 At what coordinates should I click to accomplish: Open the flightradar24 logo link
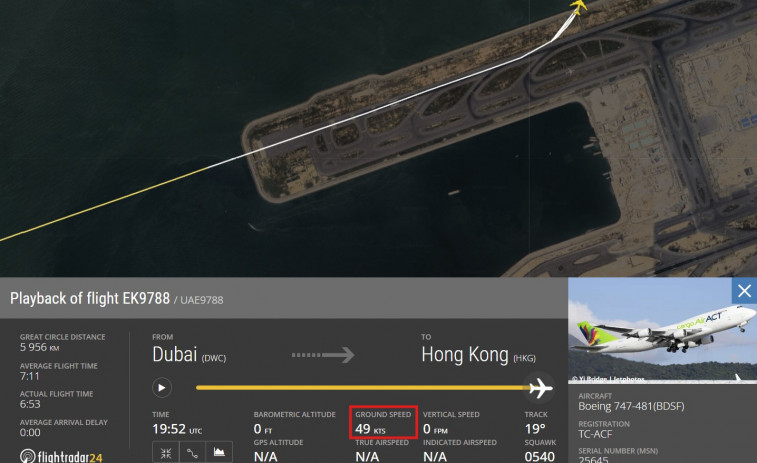tap(61, 456)
